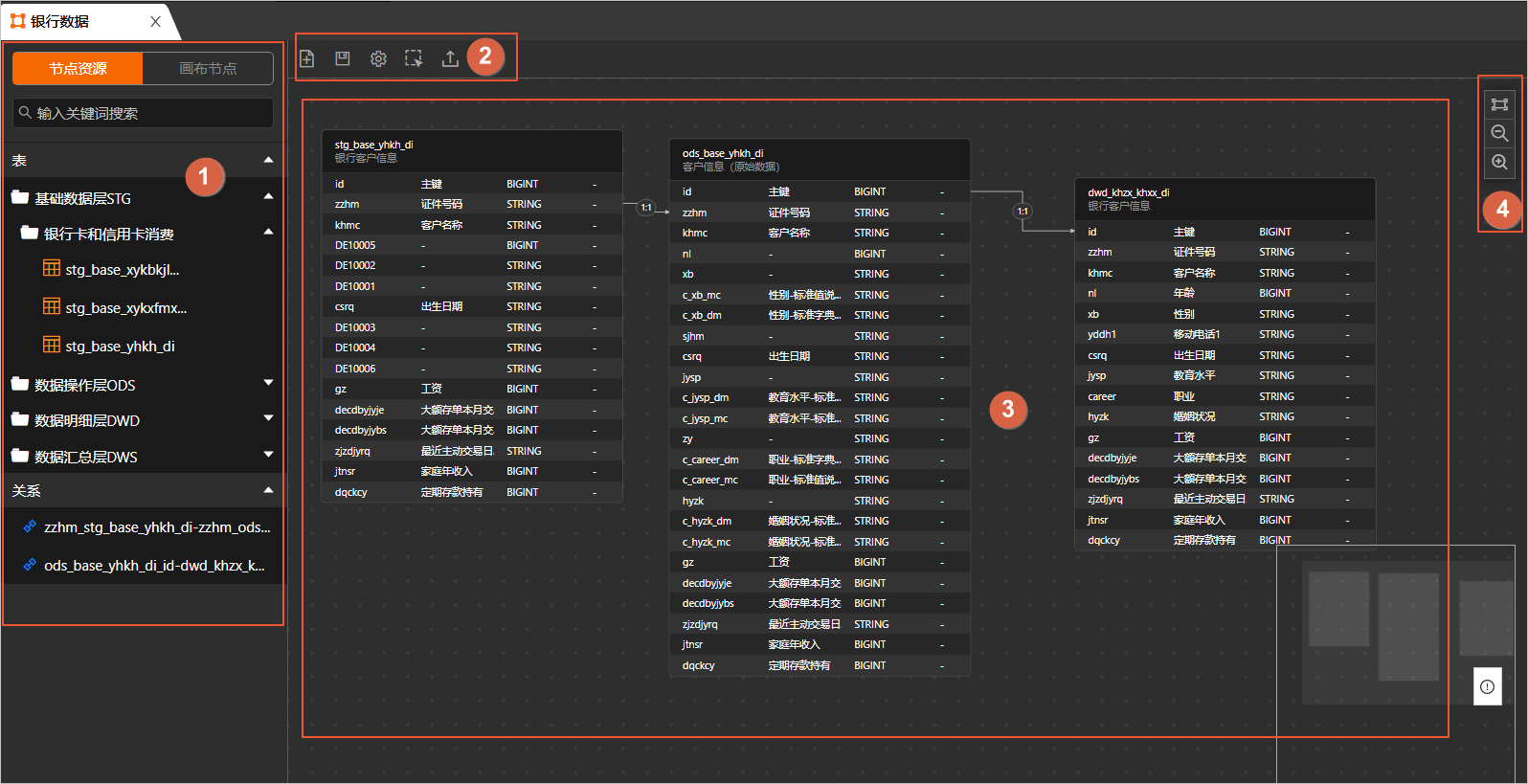
Task: Click link icon of ods_base_yhkh_di_id relation
Action: point(30,564)
